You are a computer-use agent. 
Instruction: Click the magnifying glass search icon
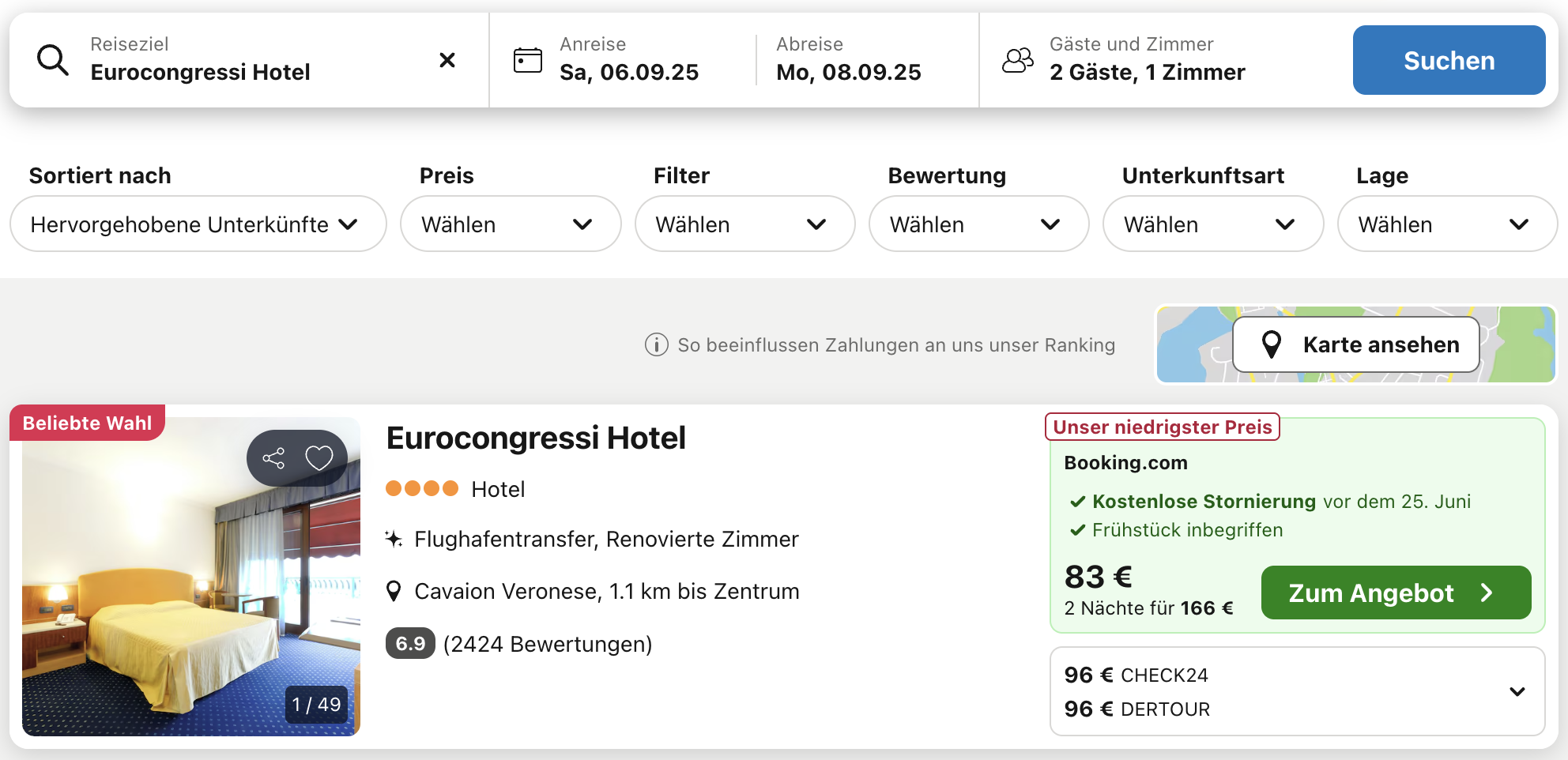[53, 60]
